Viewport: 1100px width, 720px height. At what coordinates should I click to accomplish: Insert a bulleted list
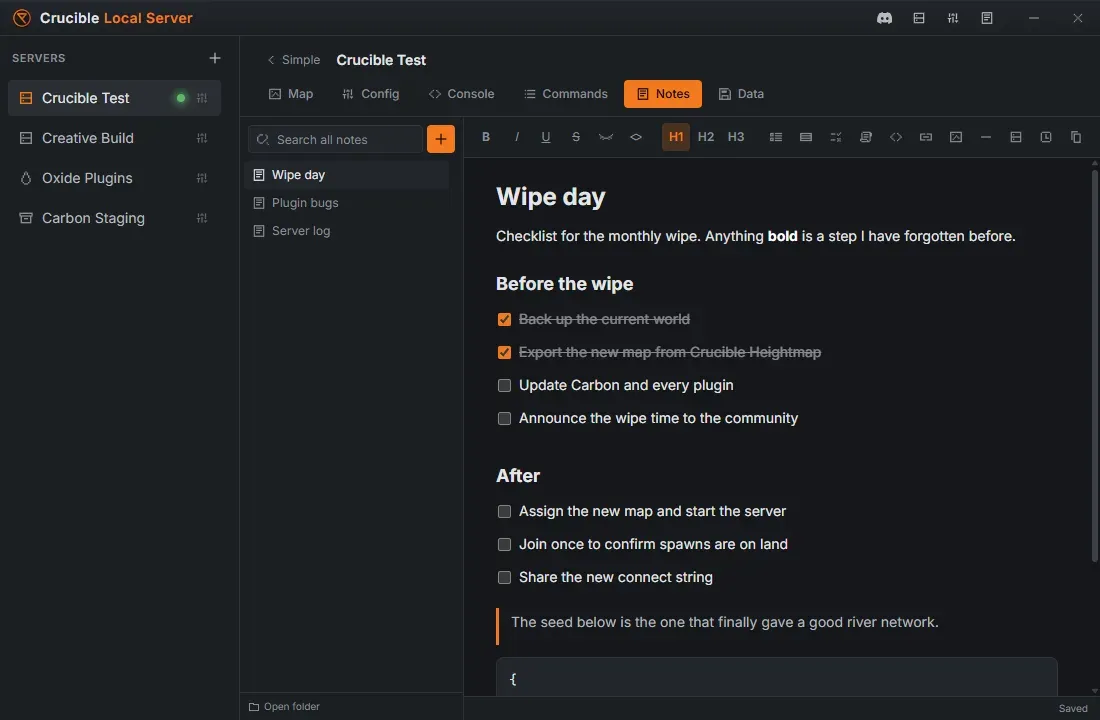776,137
